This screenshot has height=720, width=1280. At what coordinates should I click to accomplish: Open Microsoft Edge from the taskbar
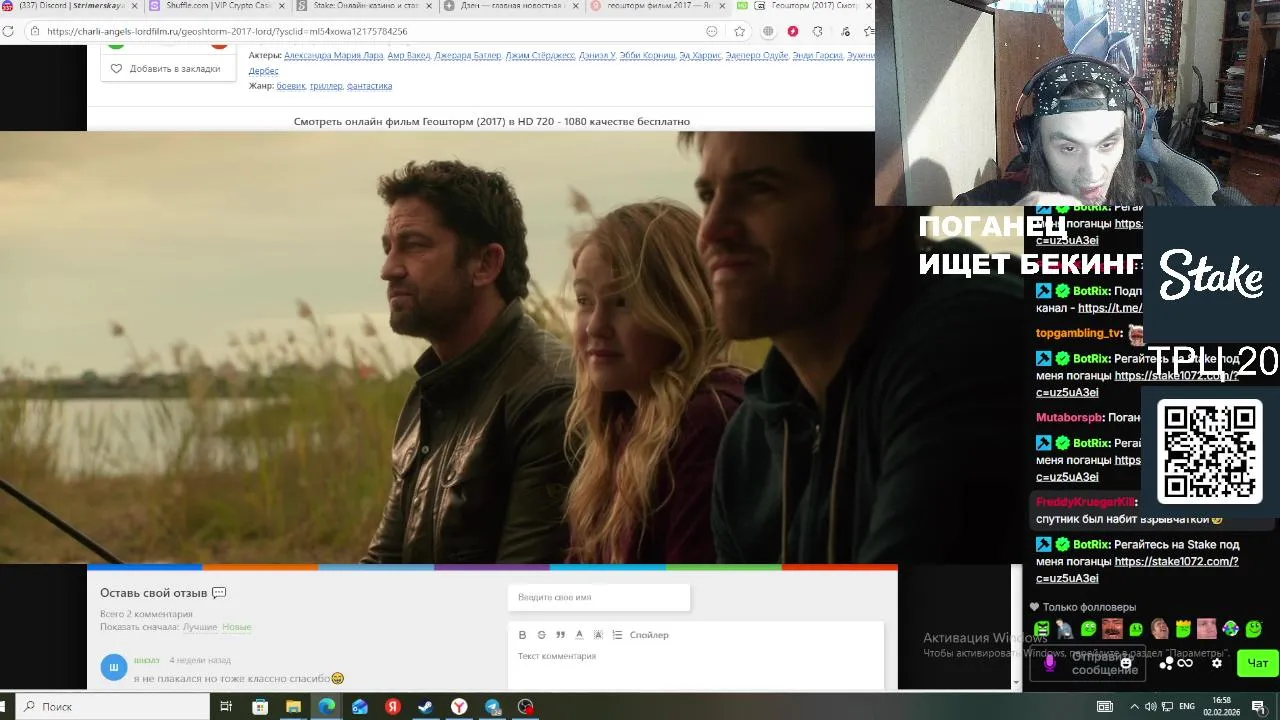(x=326, y=707)
